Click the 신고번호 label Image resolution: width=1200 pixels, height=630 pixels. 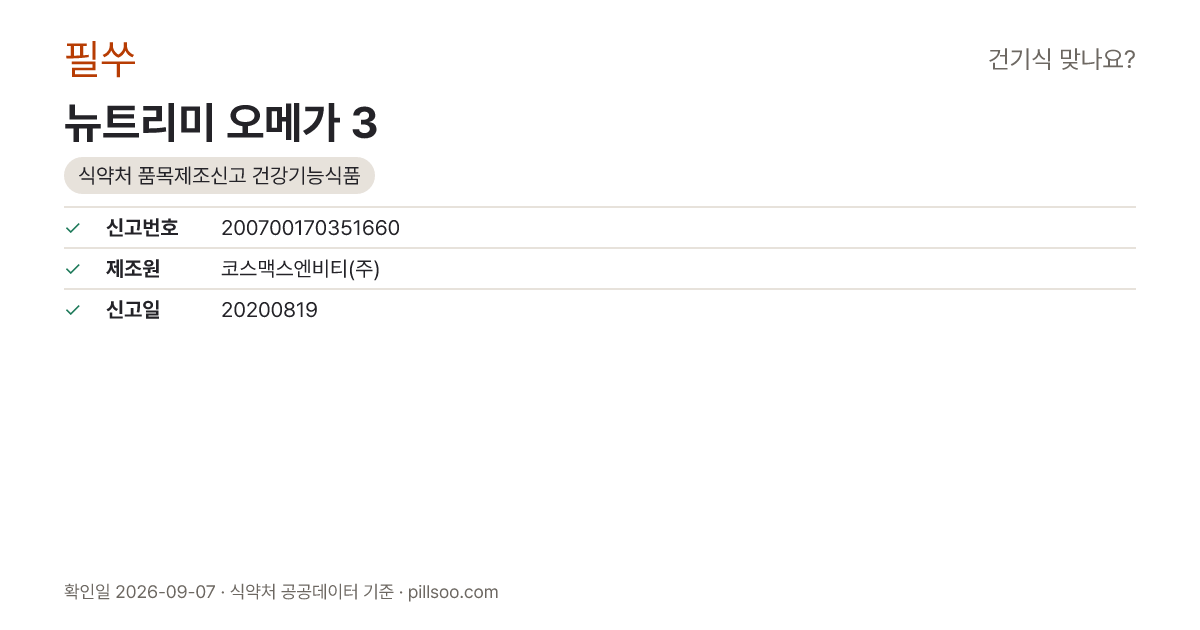coord(142,228)
